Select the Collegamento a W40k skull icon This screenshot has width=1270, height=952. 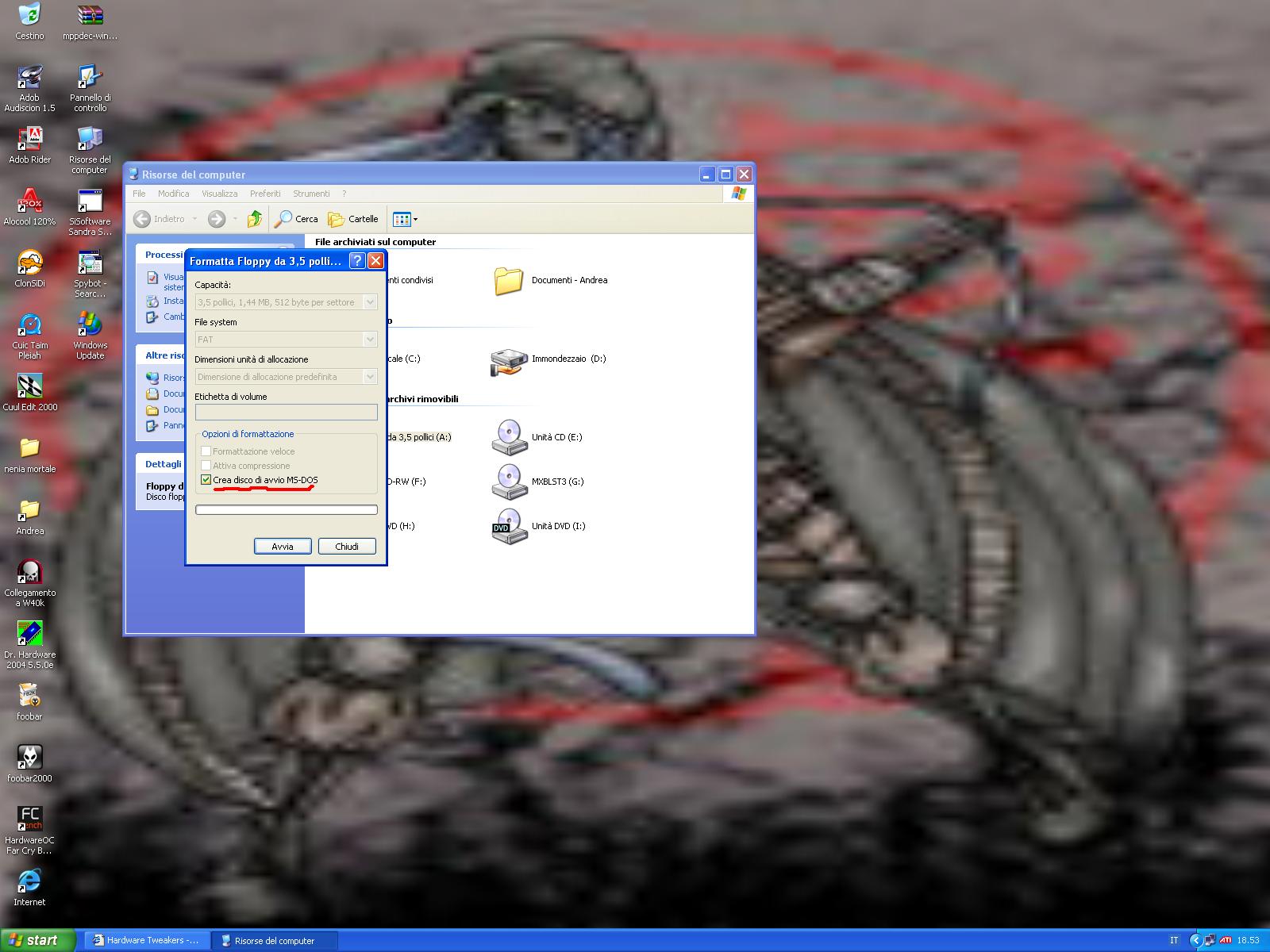29,584
